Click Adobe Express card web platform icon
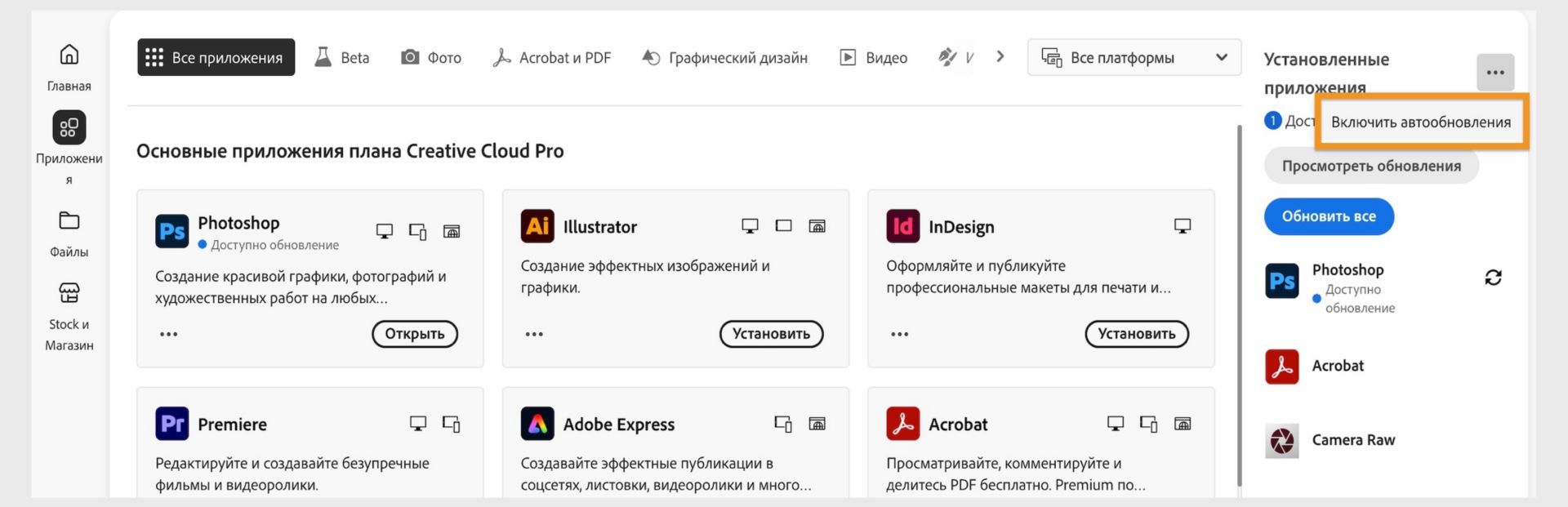The image size is (1568, 507). point(817,424)
